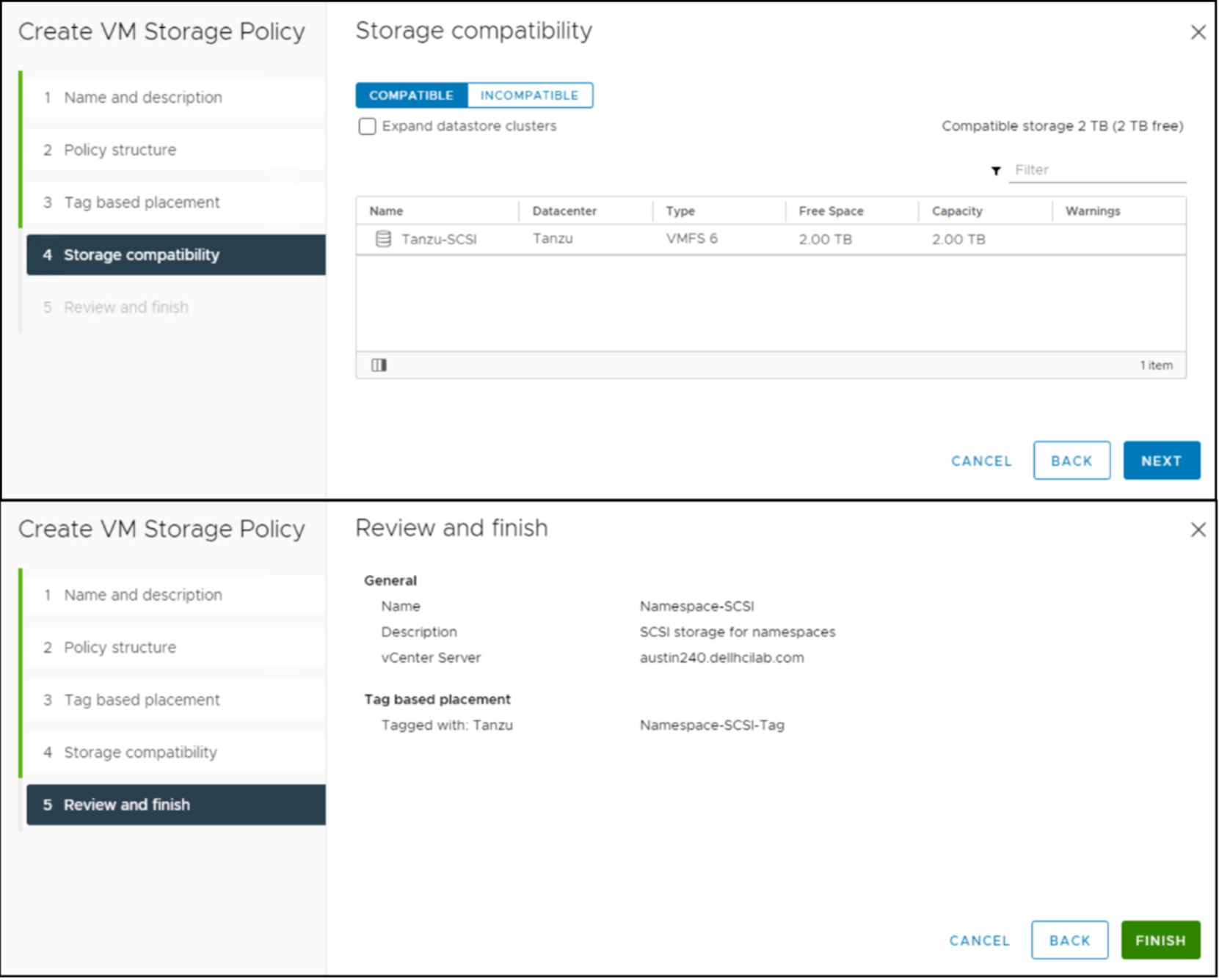1219x980 pixels.
Task: Open the column chooser icon below table
Action: click(379, 365)
